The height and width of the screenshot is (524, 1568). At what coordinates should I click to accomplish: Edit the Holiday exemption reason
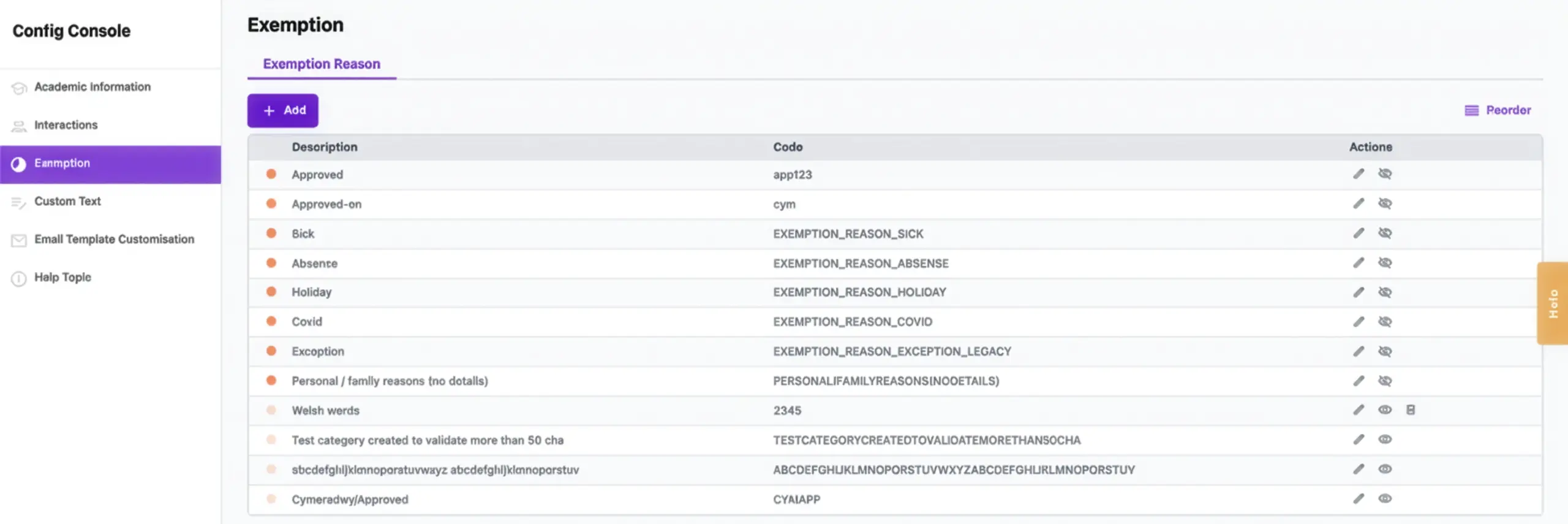[x=1359, y=292]
